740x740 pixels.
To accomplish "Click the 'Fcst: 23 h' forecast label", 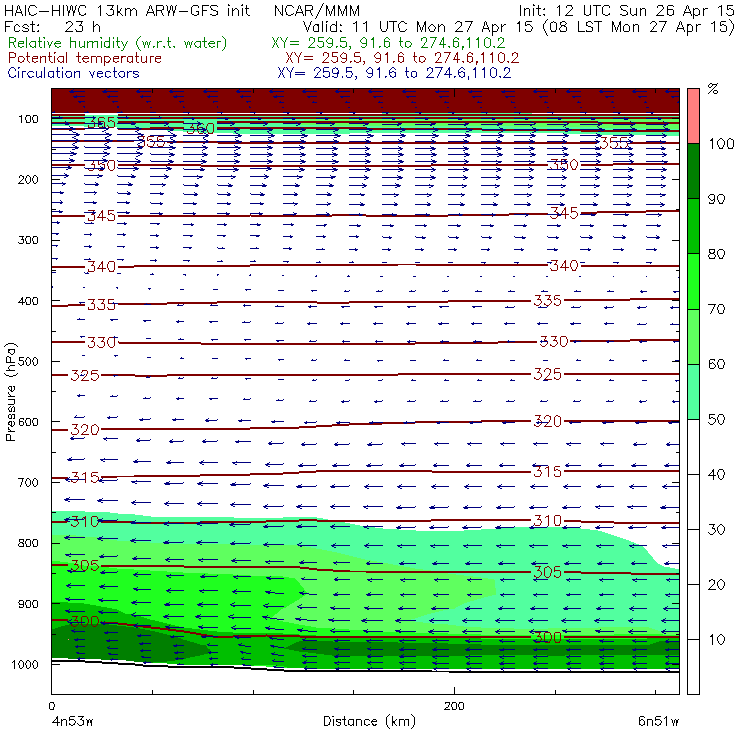I will (x=52, y=27).
